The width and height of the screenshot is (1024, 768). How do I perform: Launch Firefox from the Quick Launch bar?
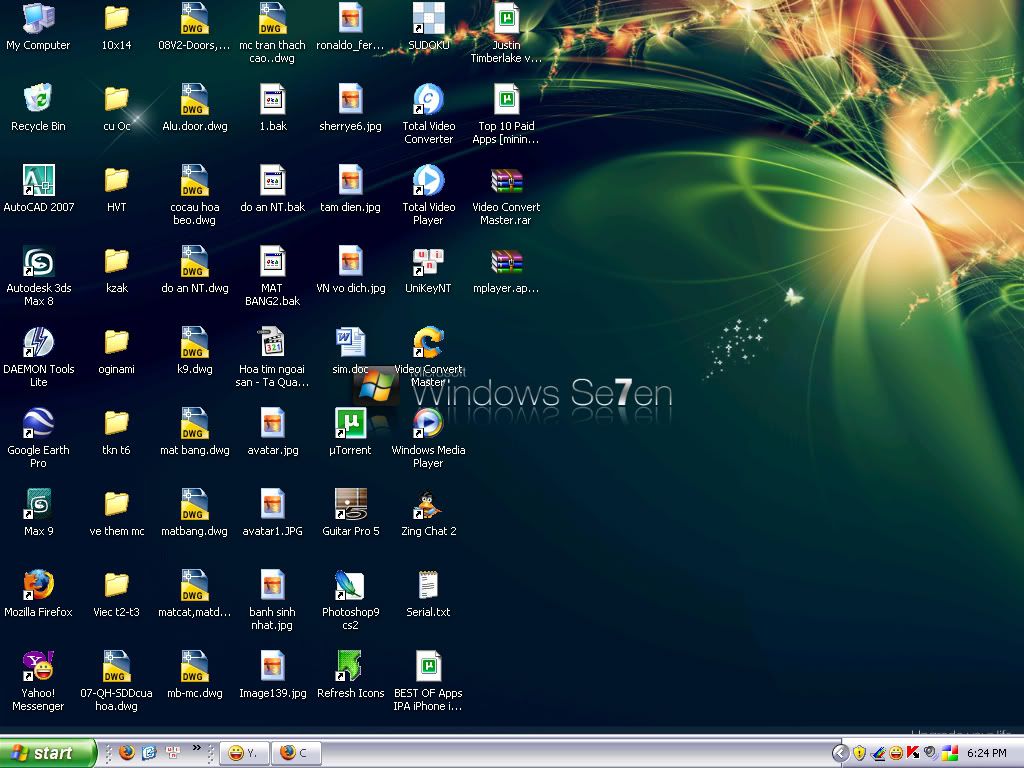pos(127,753)
